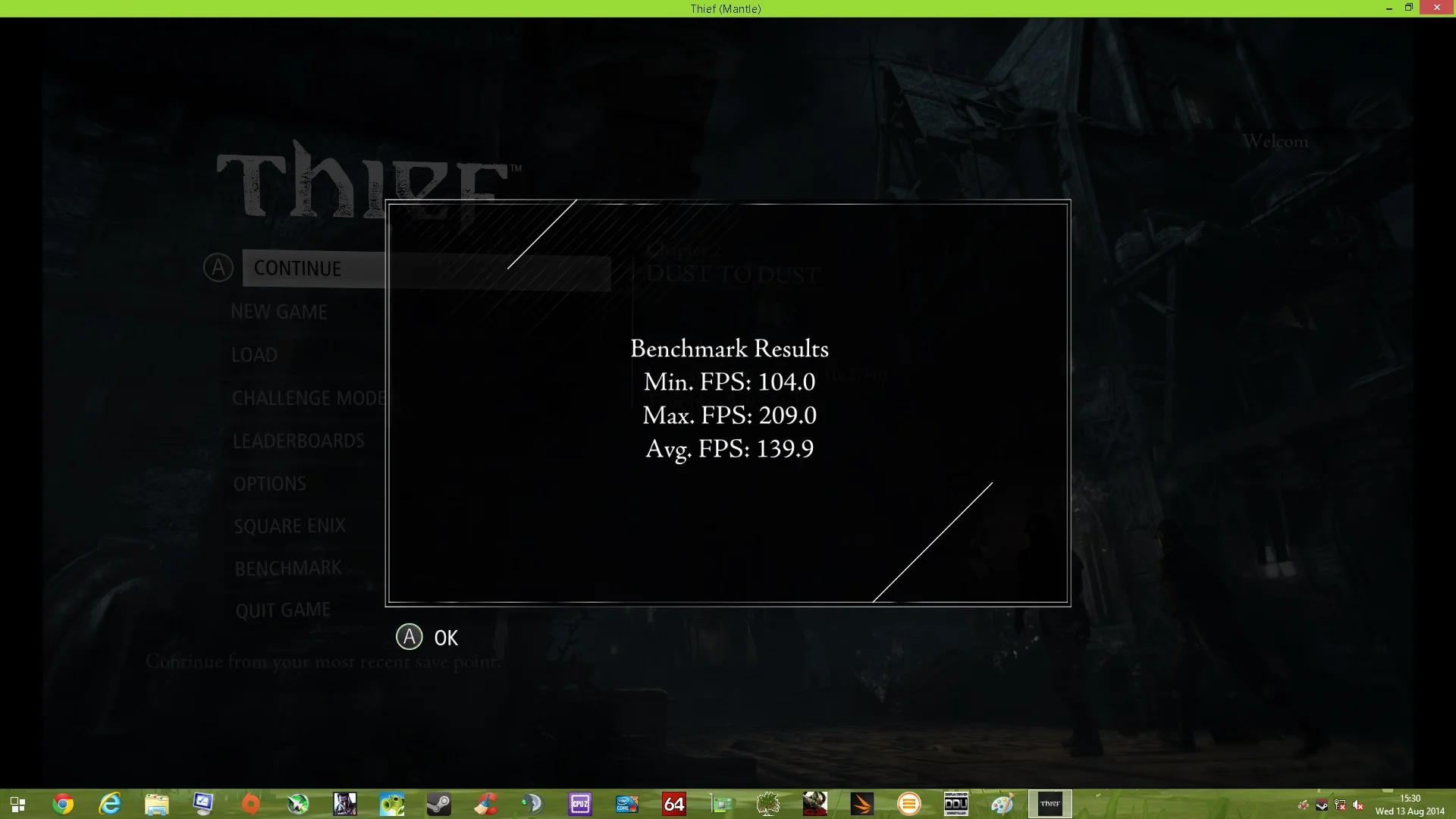
Task: Launch 3DMark from the taskbar
Action: tap(862, 804)
